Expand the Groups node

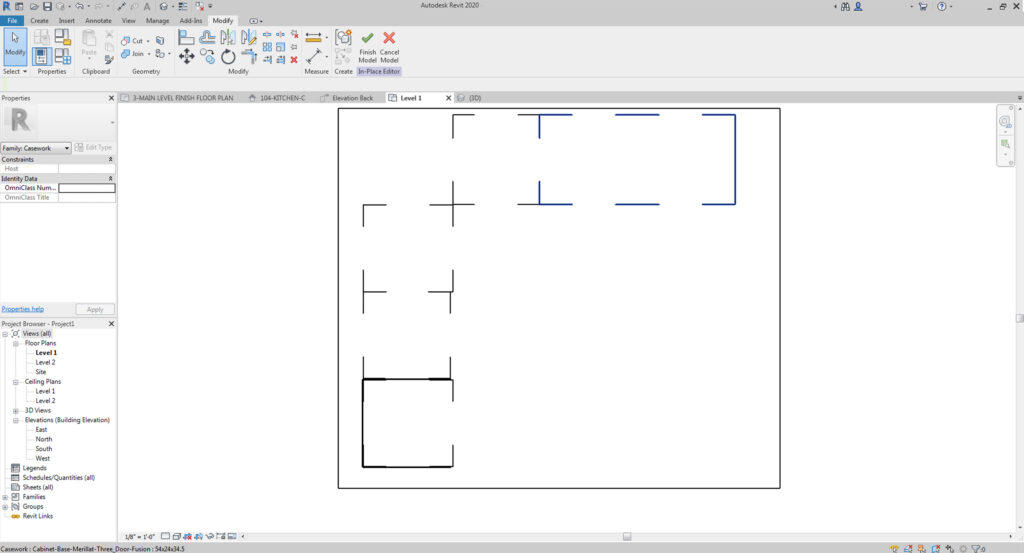[5, 507]
